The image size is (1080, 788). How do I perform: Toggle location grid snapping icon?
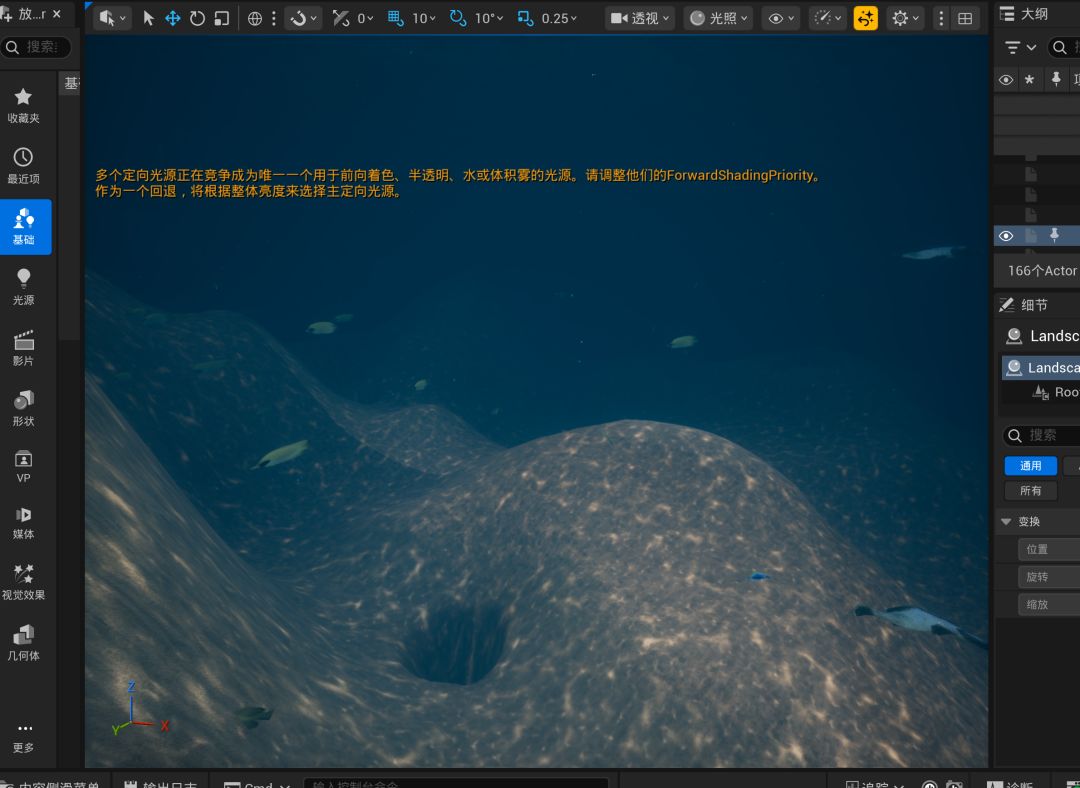(395, 19)
